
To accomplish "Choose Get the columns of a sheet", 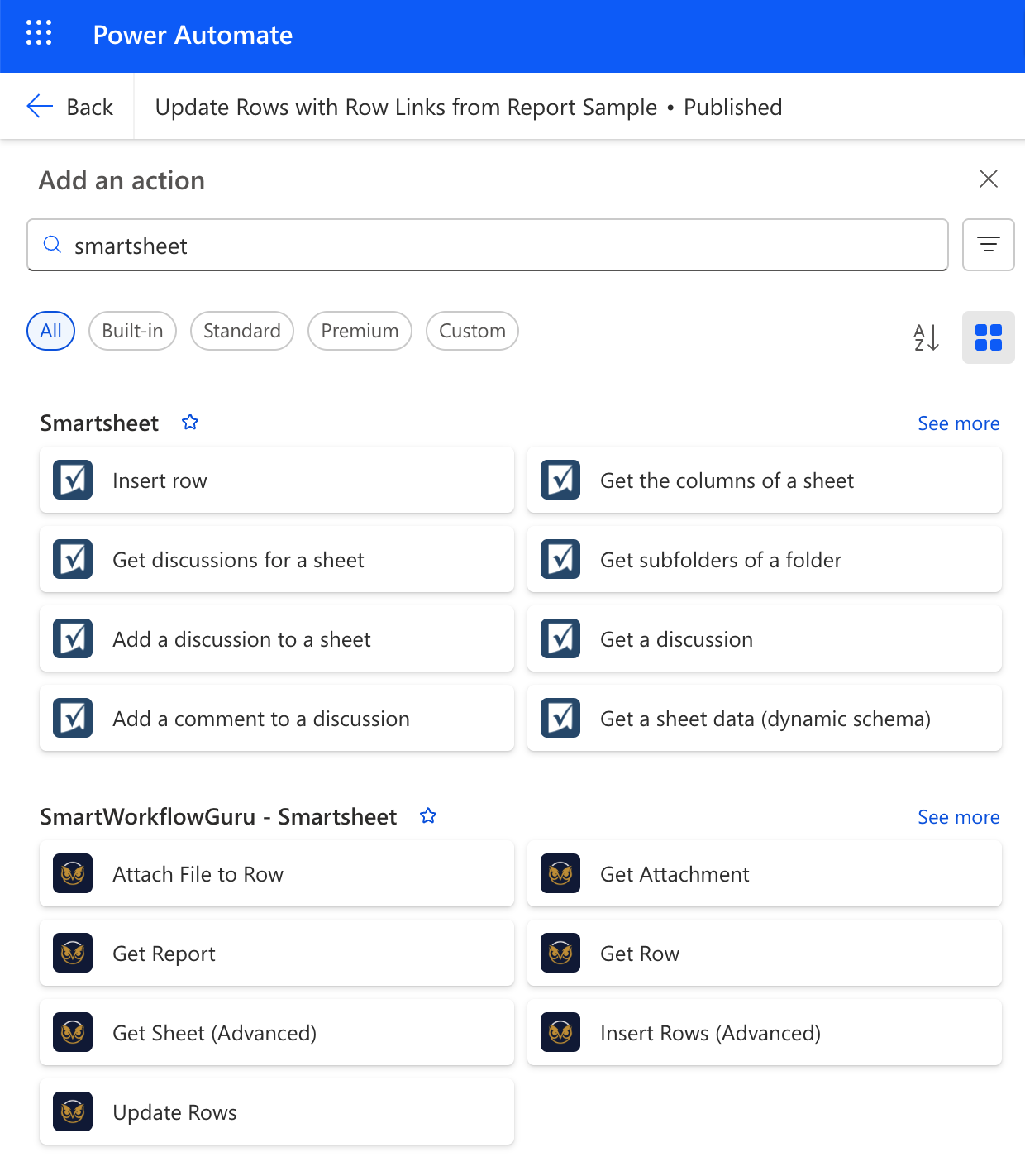I will pos(765,480).
